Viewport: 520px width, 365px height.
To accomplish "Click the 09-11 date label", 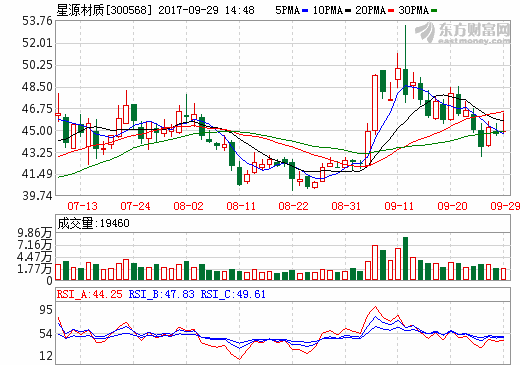I will click(399, 206).
